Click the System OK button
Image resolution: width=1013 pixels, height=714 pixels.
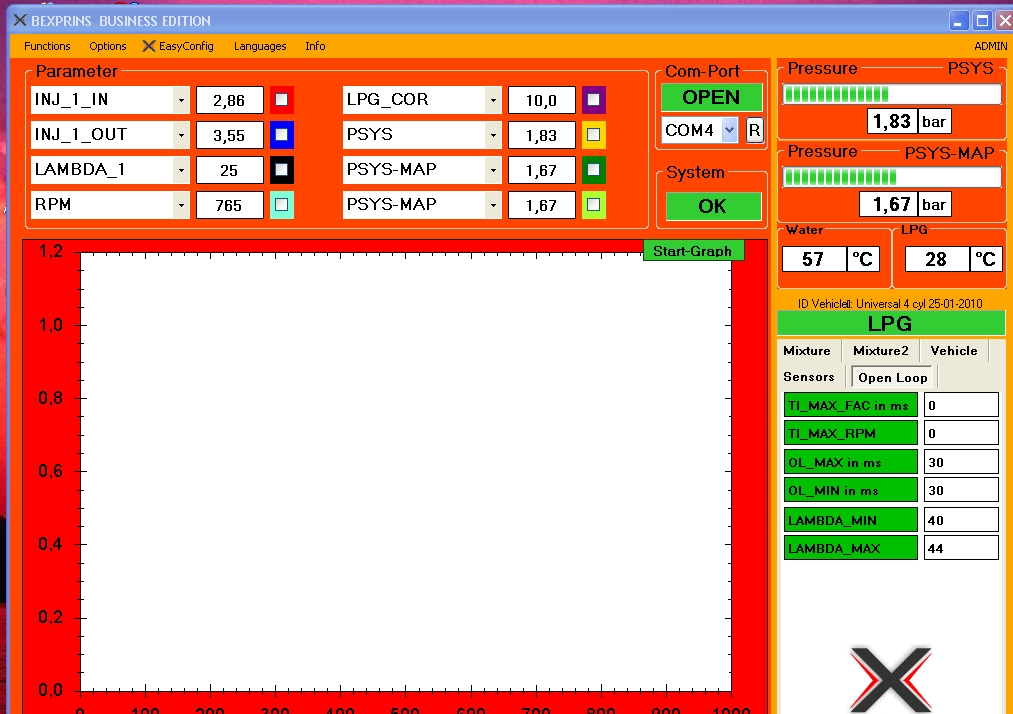pos(713,206)
